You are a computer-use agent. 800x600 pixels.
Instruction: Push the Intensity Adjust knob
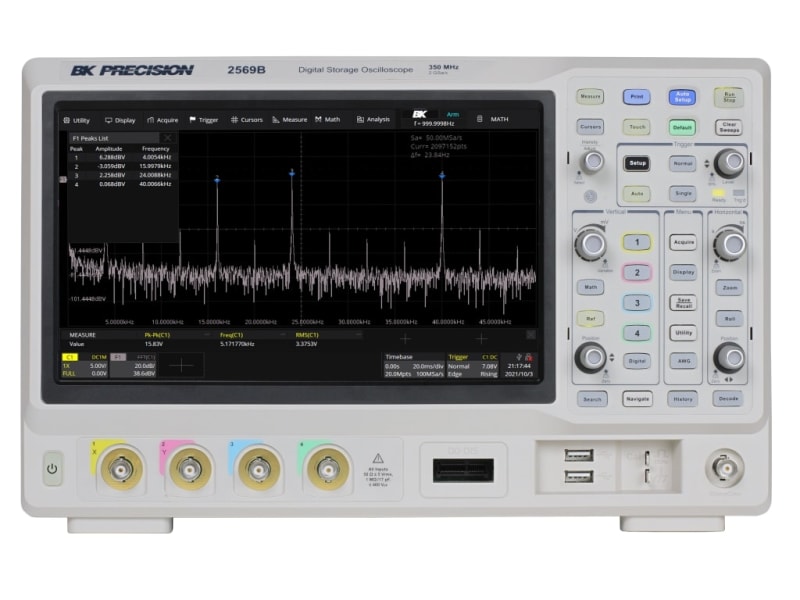[x=592, y=162]
